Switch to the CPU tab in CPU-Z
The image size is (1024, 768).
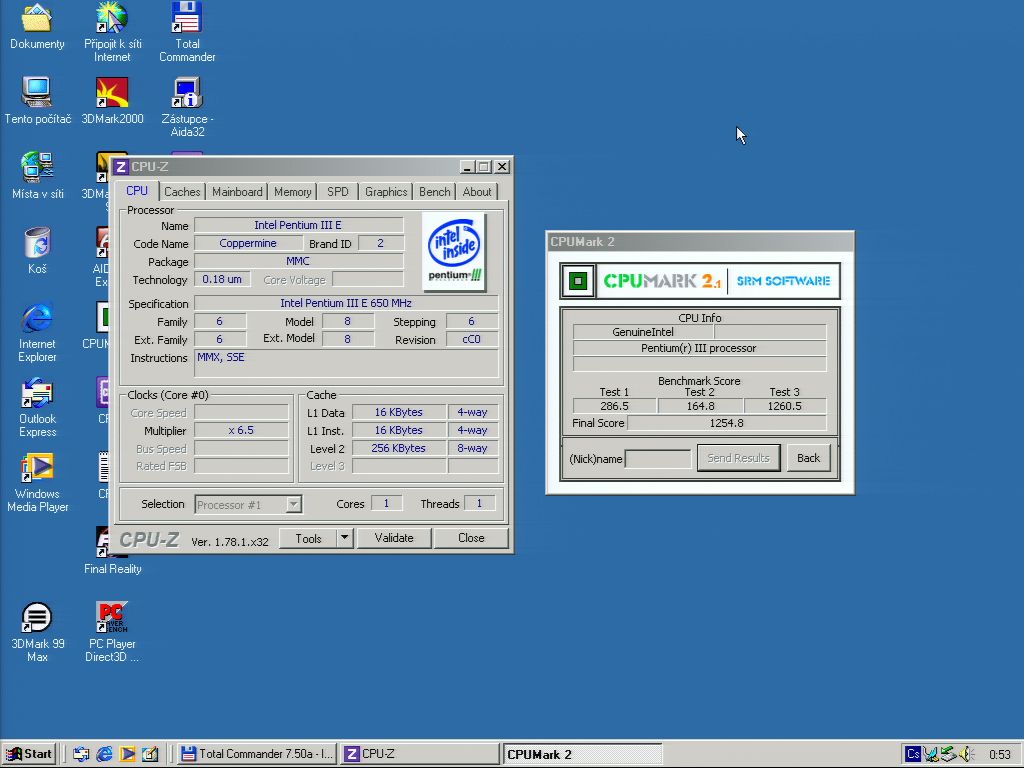click(x=137, y=191)
